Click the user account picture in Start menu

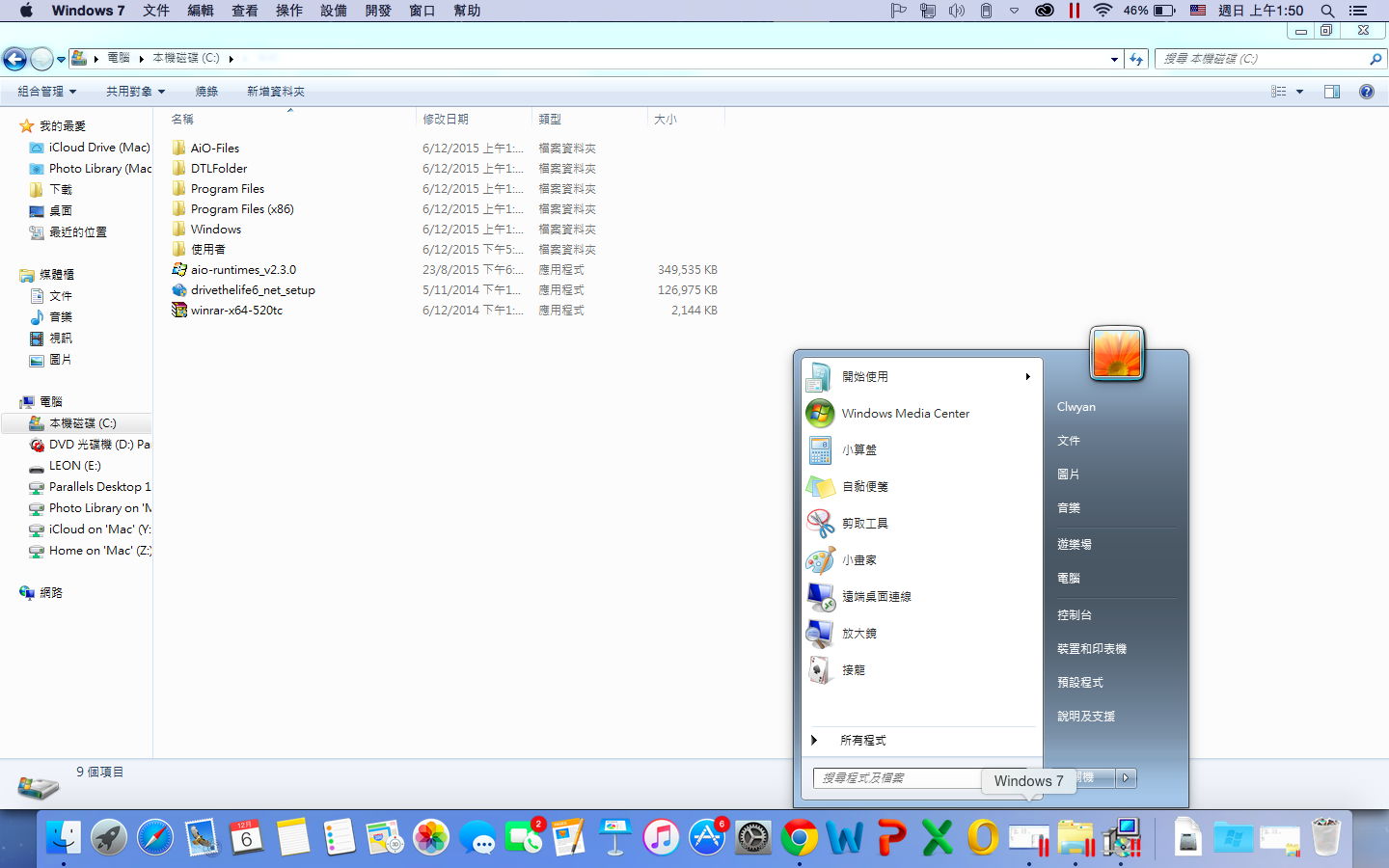[1117, 353]
